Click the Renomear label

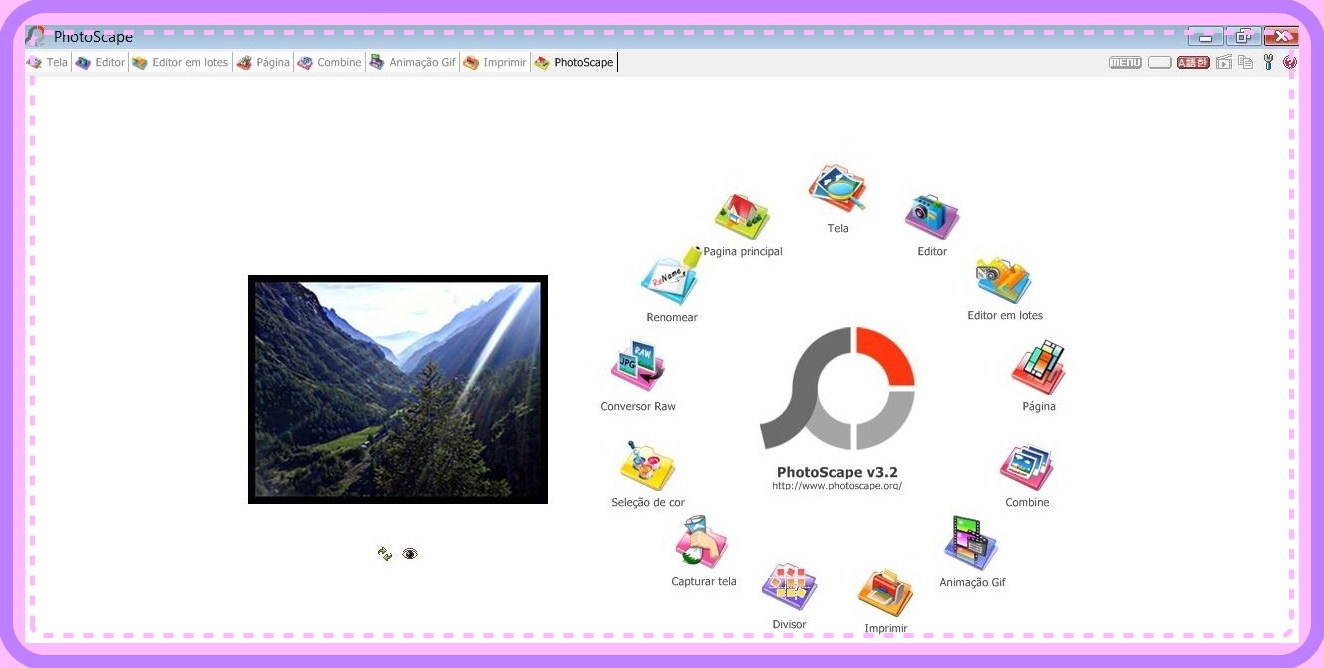point(672,317)
